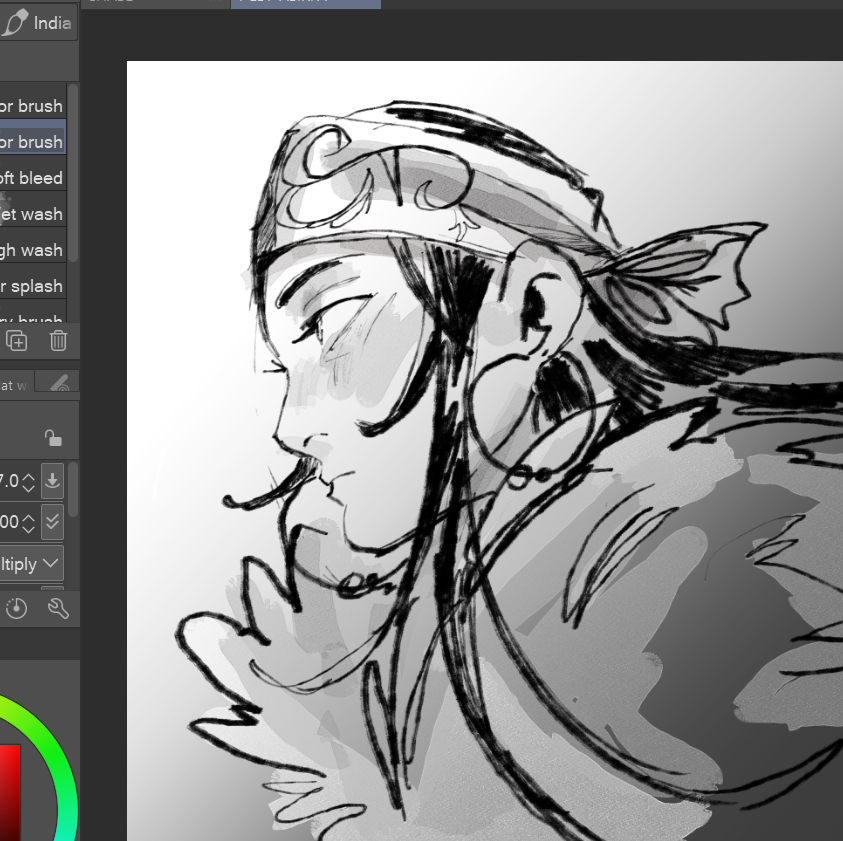This screenshot has height=841, width=843.
Task: Select the highlighted watercolor brush entry
Action: pos(32,141)
